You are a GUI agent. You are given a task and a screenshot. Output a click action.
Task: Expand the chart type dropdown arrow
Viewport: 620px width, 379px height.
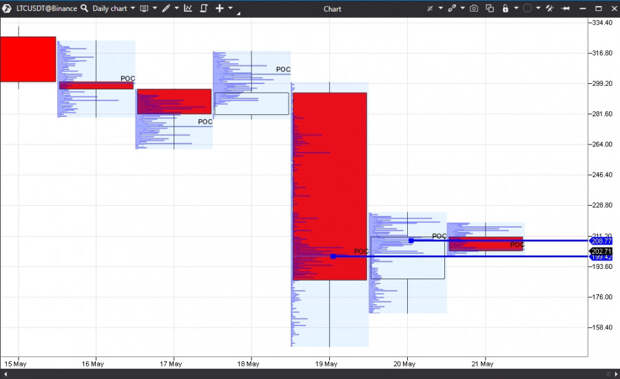click(155, 8)
